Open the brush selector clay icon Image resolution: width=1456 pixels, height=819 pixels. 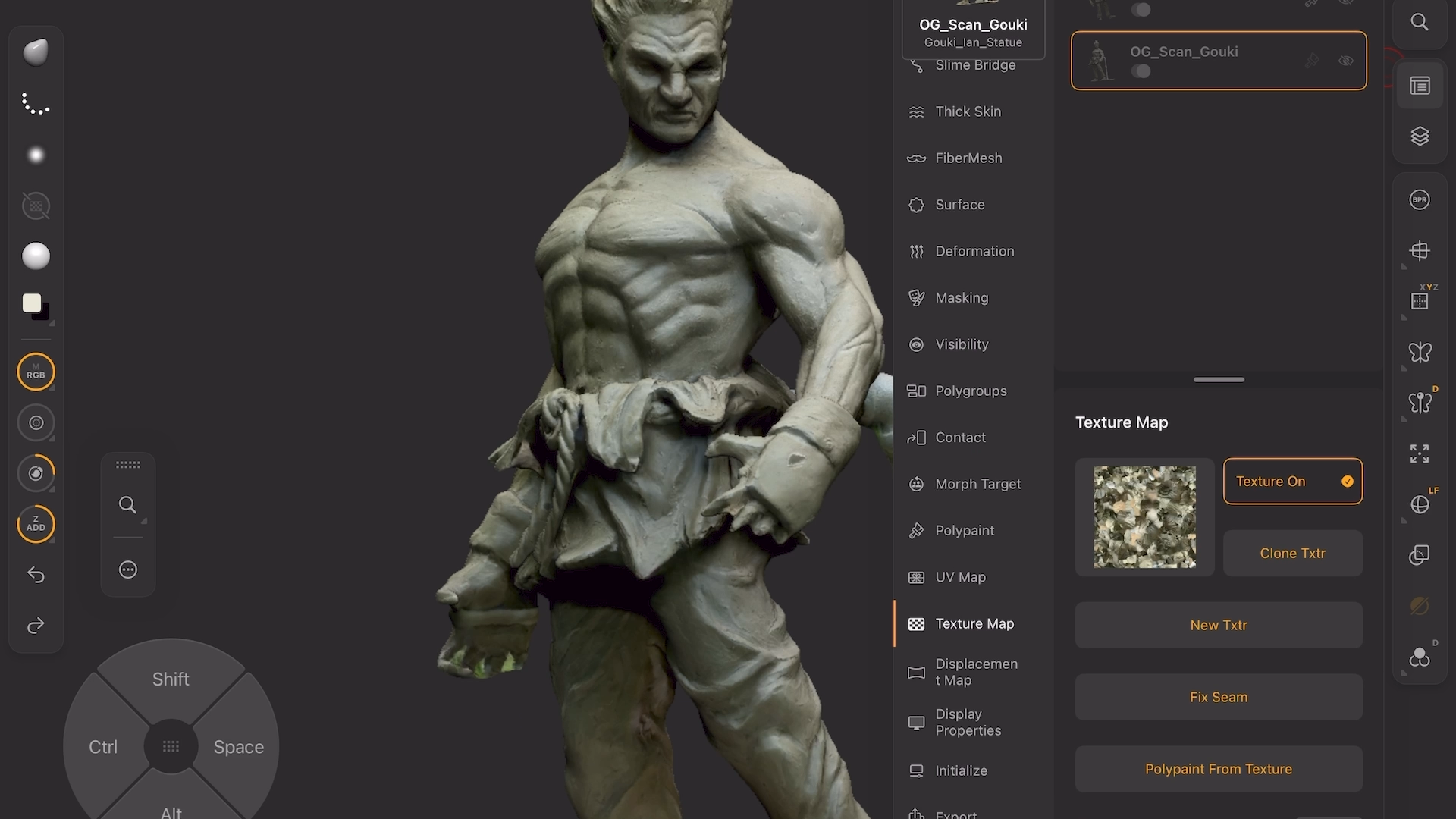tap(36, 52)
